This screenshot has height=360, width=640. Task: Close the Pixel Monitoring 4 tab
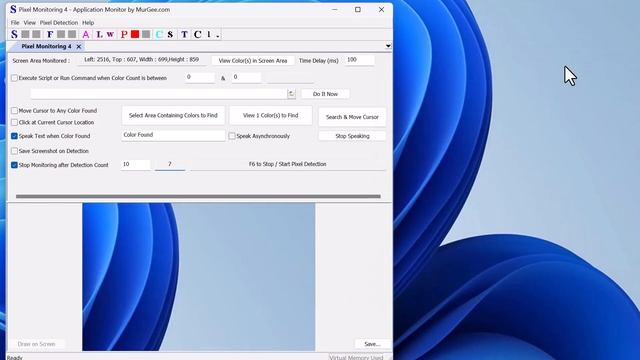79,47
